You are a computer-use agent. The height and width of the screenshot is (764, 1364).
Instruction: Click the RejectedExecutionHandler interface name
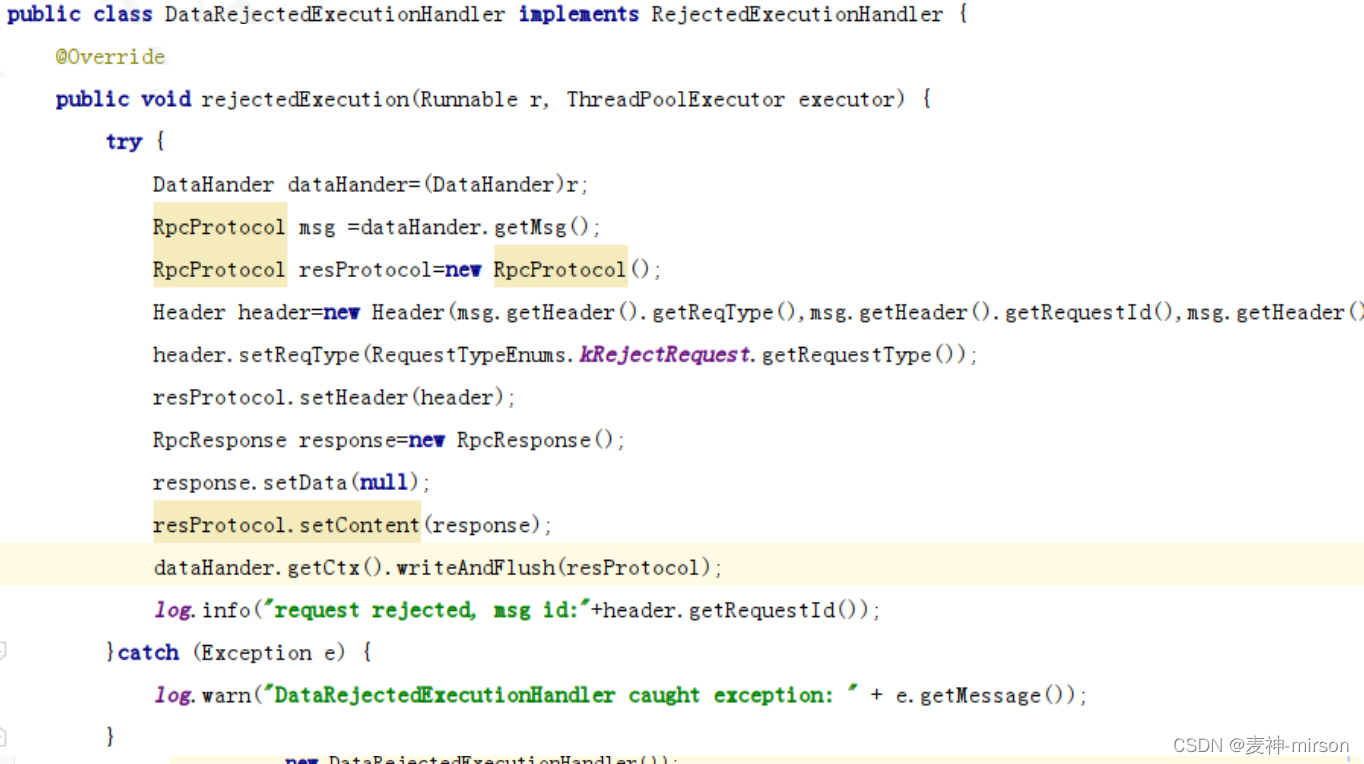797,15
